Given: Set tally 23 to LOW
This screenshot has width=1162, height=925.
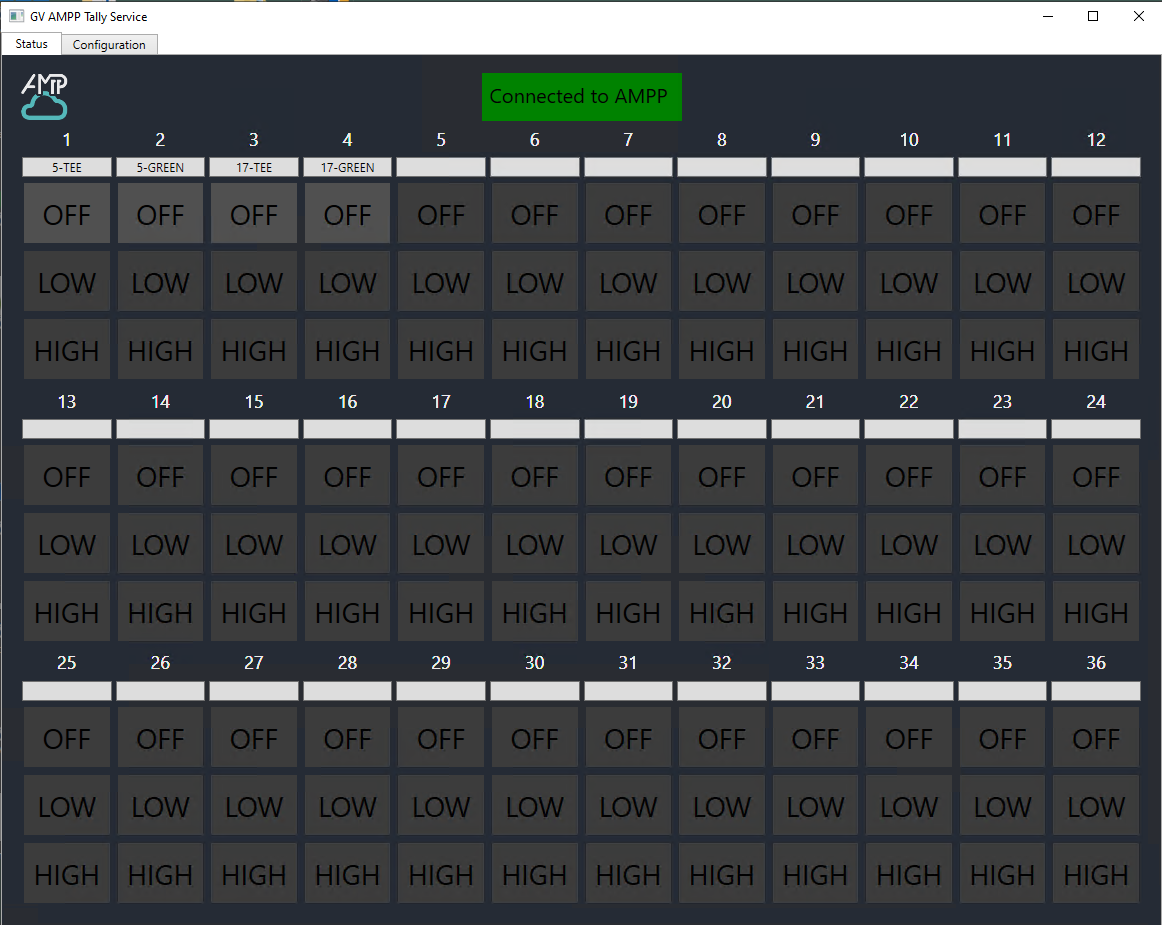Looking at the screenshot, I should (x=1003, y=543).
